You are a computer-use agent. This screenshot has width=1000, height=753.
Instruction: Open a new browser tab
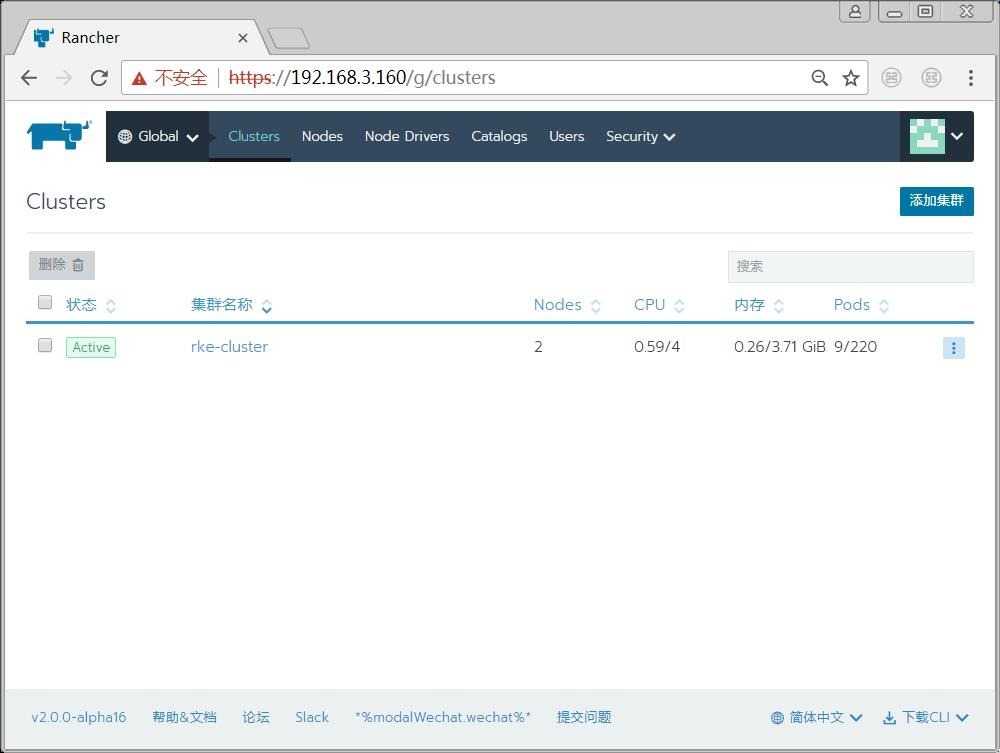tap(288, 38)
